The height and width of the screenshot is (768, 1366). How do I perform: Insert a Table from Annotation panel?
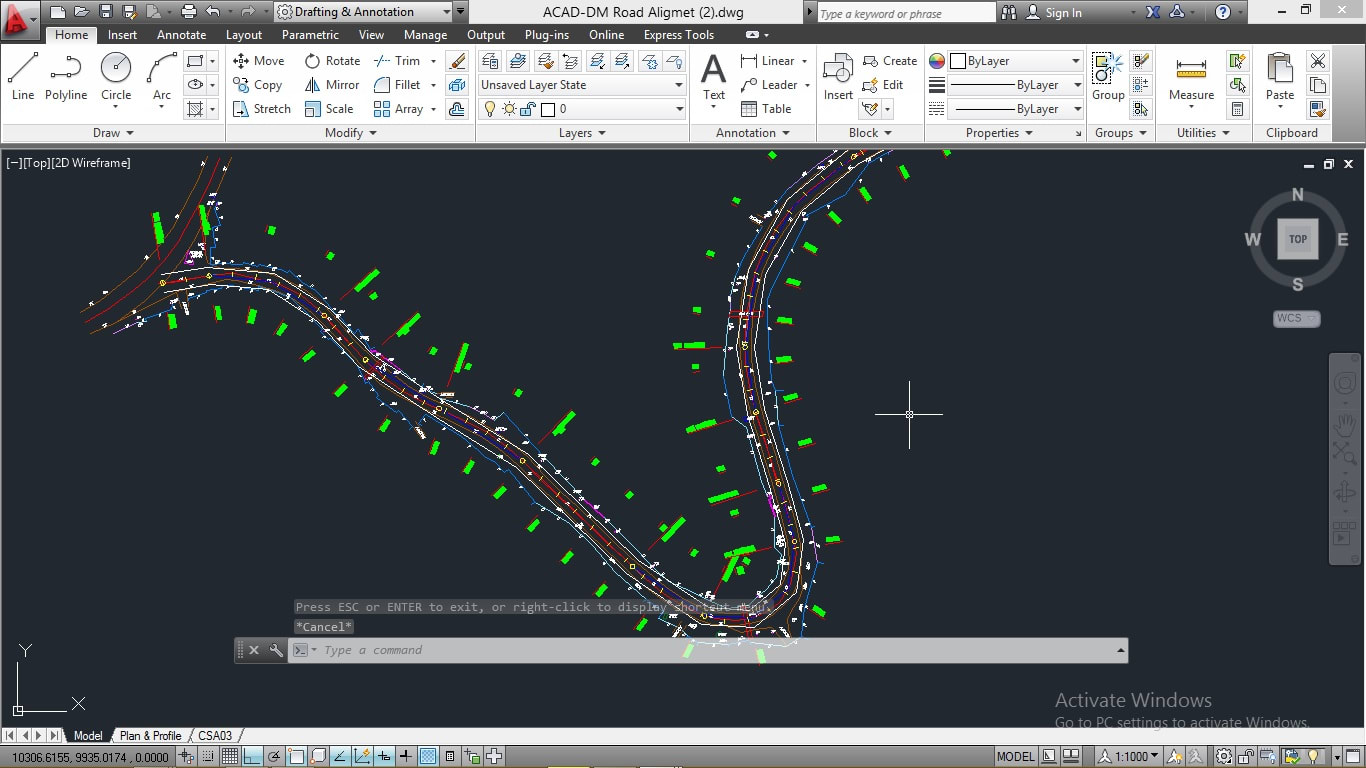[766, 109]
